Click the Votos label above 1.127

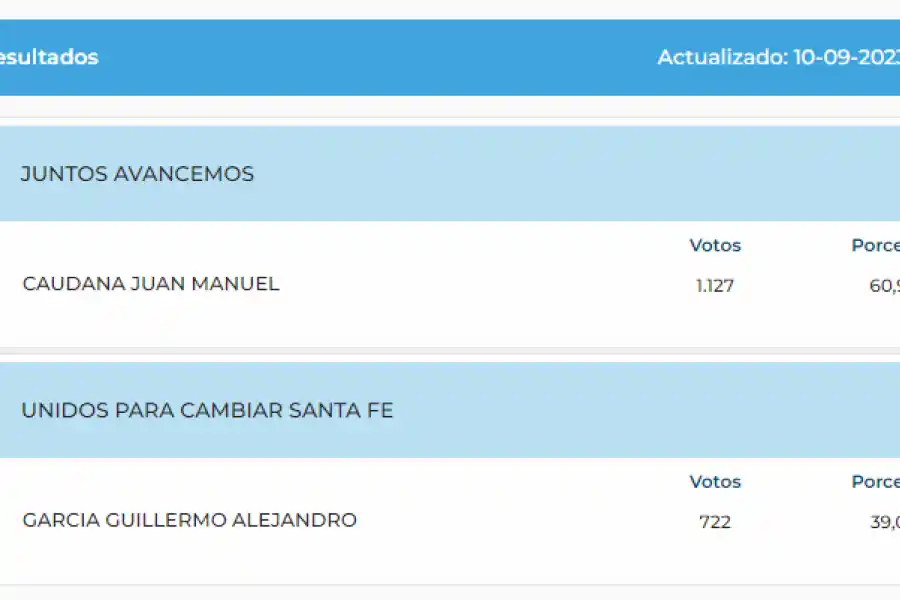tap(715, 245)
